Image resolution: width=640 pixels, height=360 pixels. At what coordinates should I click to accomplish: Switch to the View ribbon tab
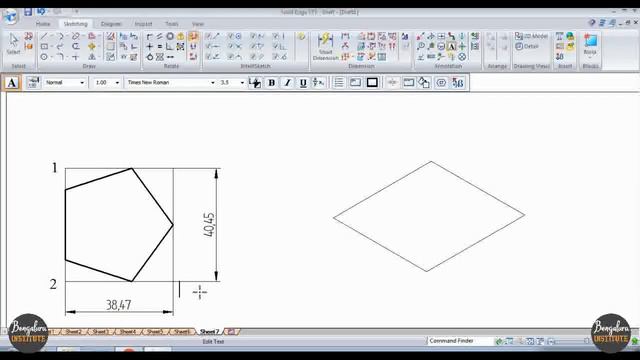(198, 24)
